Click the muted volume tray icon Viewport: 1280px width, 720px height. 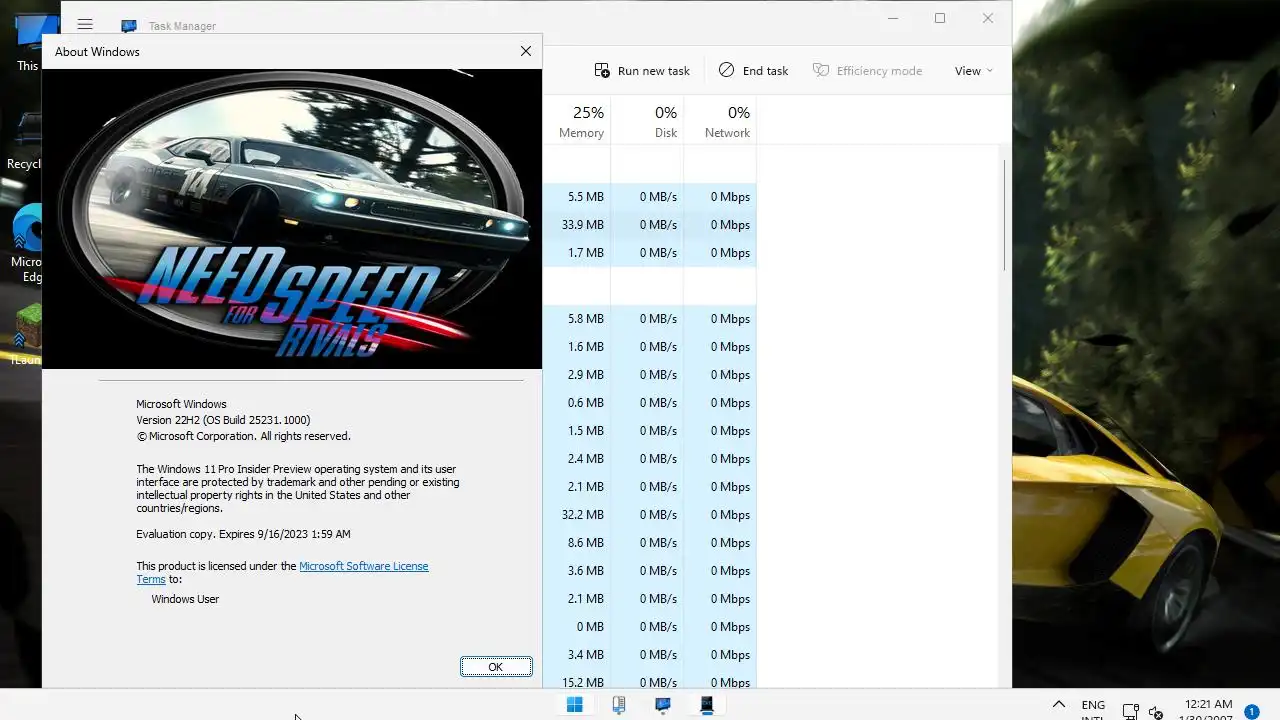(x=1156, y=712)
